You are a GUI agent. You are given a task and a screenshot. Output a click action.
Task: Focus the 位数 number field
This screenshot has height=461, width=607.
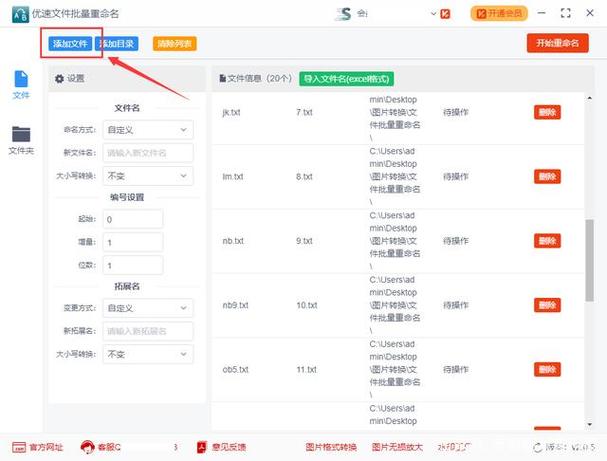(x=133, y=266)
